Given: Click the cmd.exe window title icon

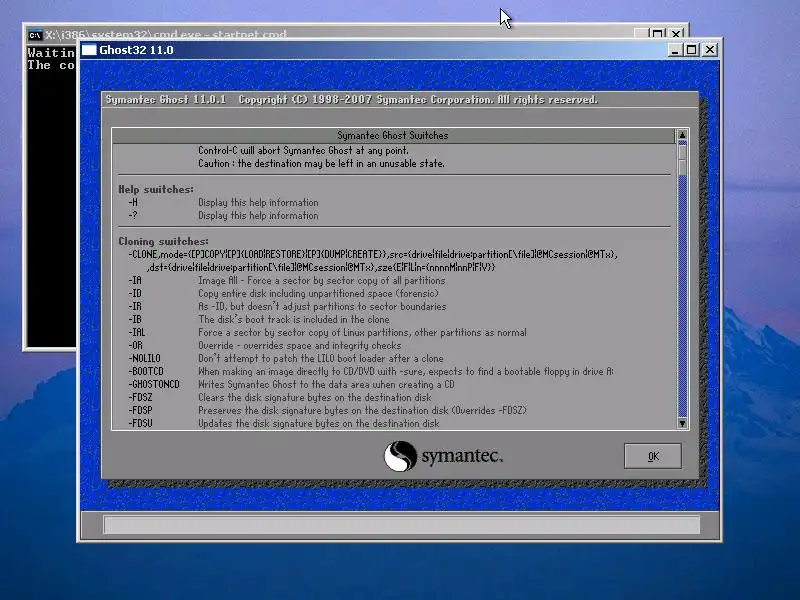Looking at the screenshot, I should point(34,35).
